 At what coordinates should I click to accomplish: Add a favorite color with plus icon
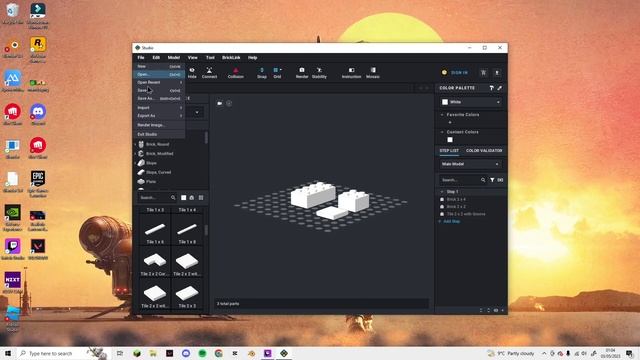(x=450, y=122)
